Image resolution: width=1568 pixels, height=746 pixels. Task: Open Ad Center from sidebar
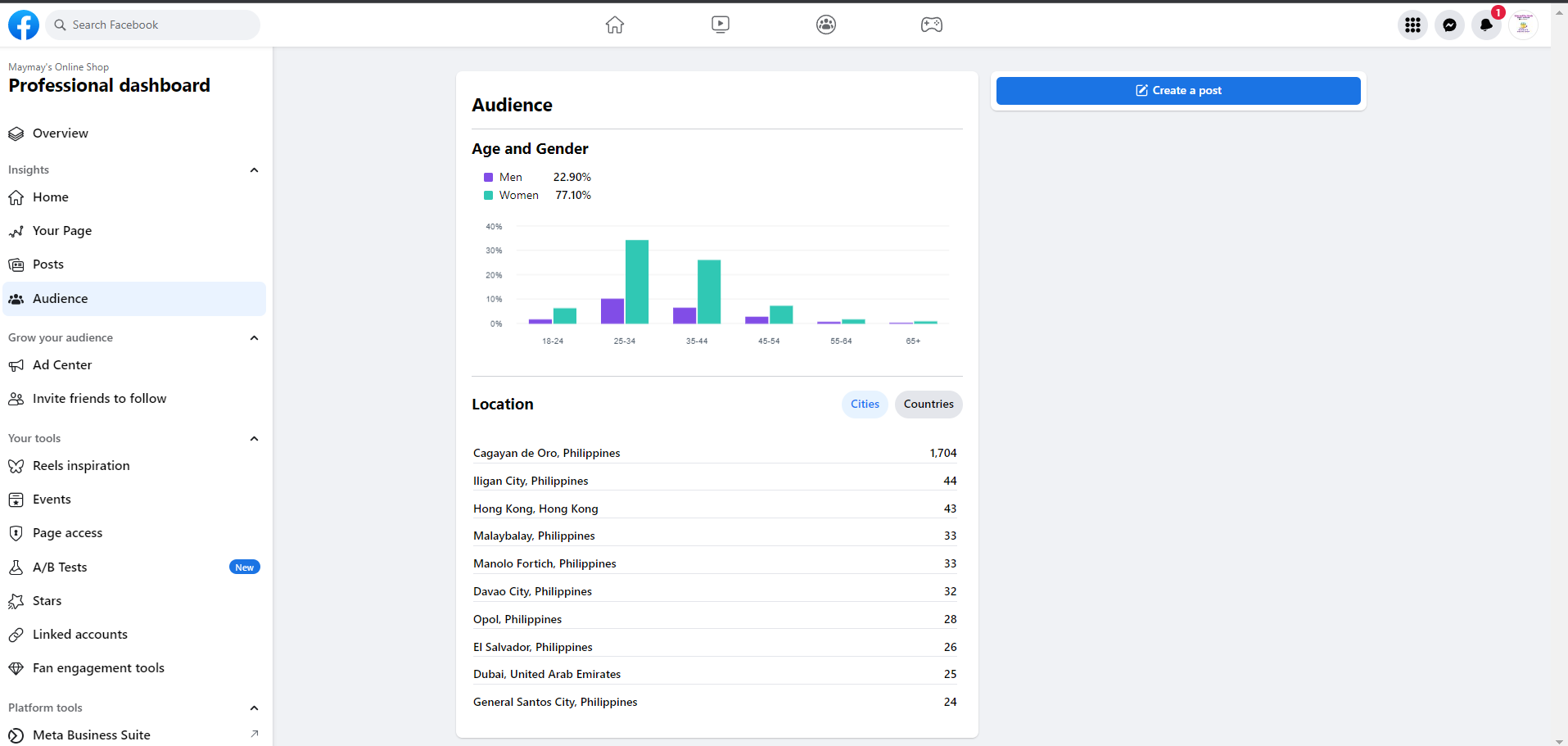click(x=62, y=365)
